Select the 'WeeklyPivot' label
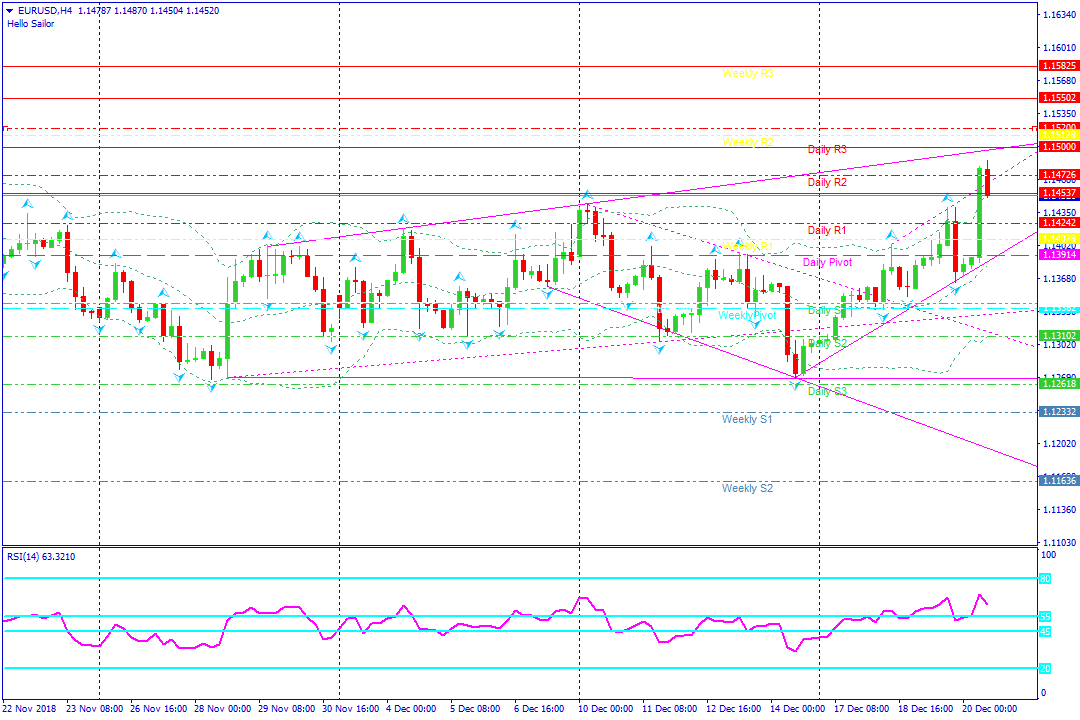Viewport: 1080px width, 720px height. (x=747, y=316)
